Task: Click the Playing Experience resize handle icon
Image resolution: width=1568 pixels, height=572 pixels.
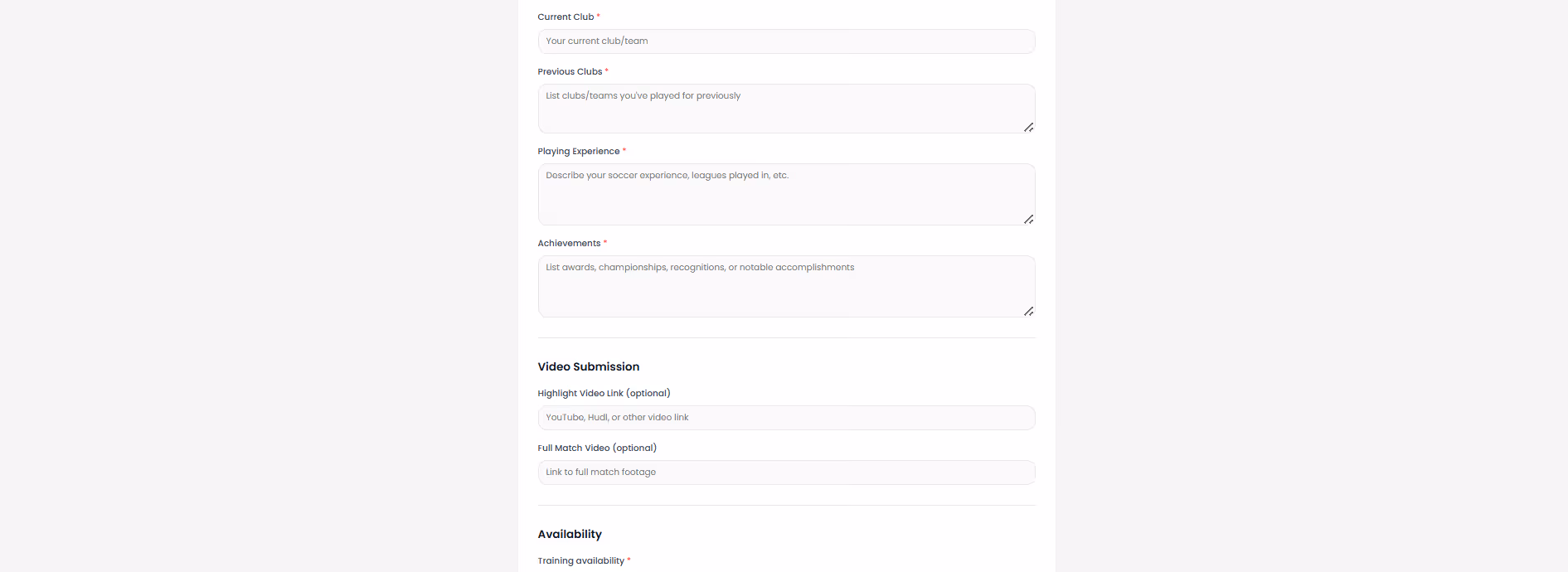Action: tap(1028, 219)
